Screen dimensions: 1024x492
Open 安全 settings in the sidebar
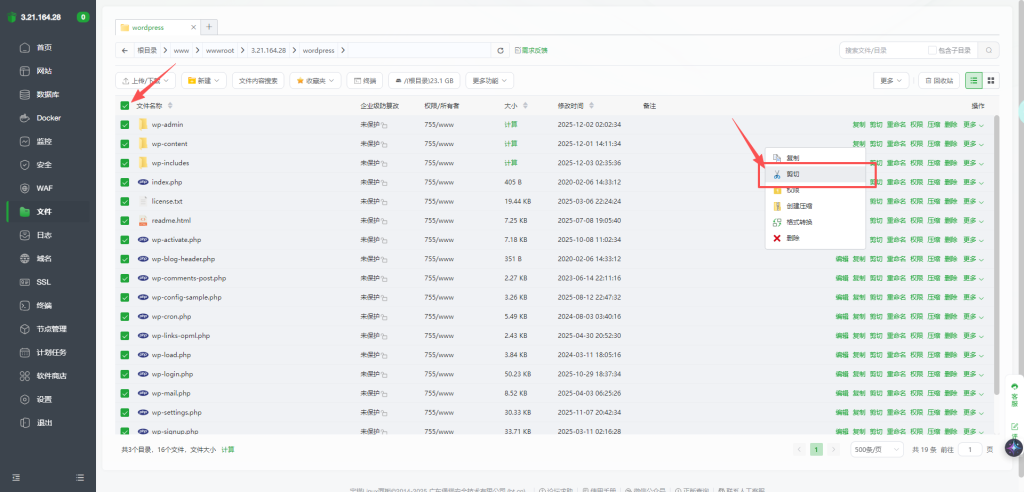(x=44, y=165)
